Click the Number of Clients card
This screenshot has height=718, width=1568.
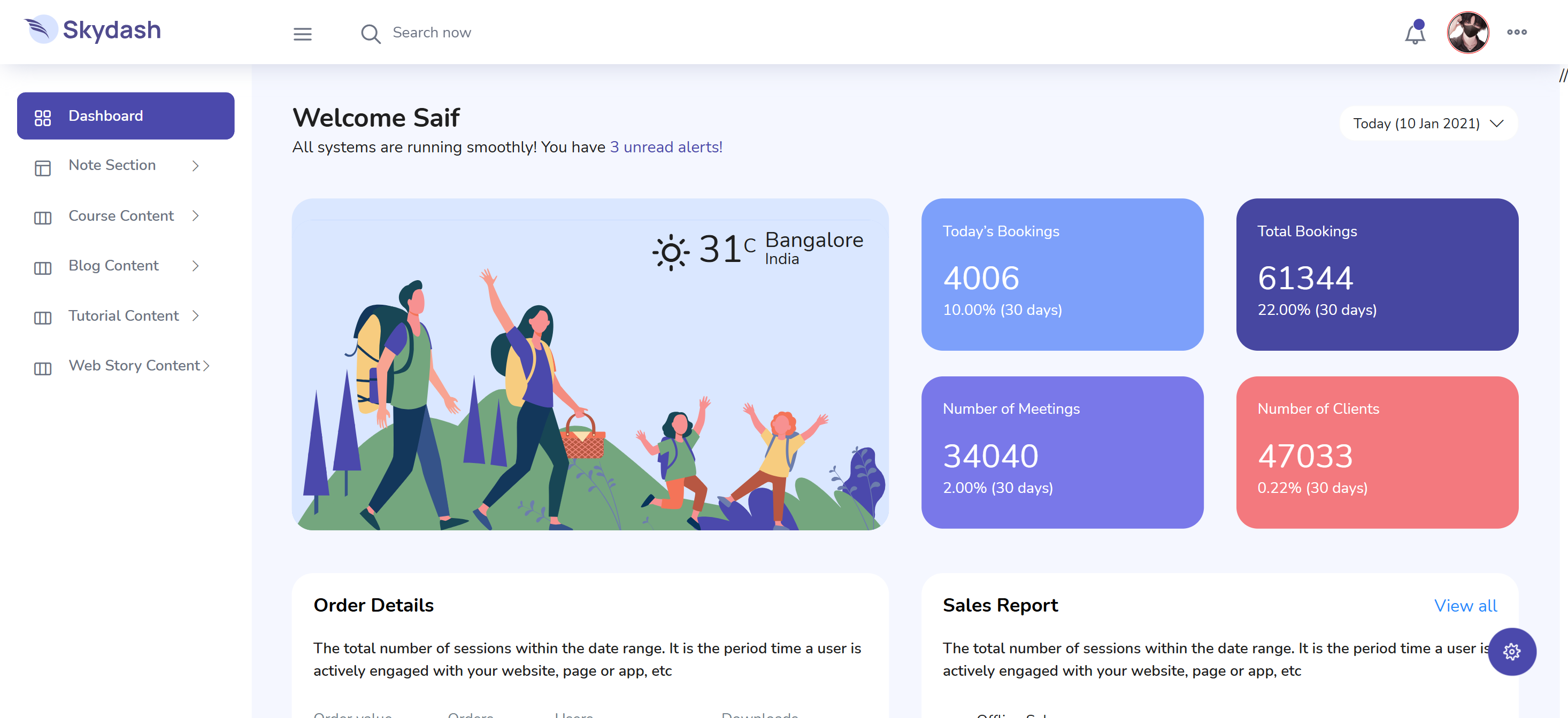pyautogui.click(x=1376, y=452)
